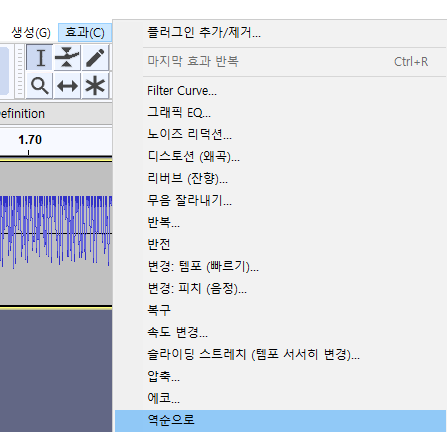Apply the highlighted 역순으로 effect
447x432 pixels.
click(x=280, y=421)
